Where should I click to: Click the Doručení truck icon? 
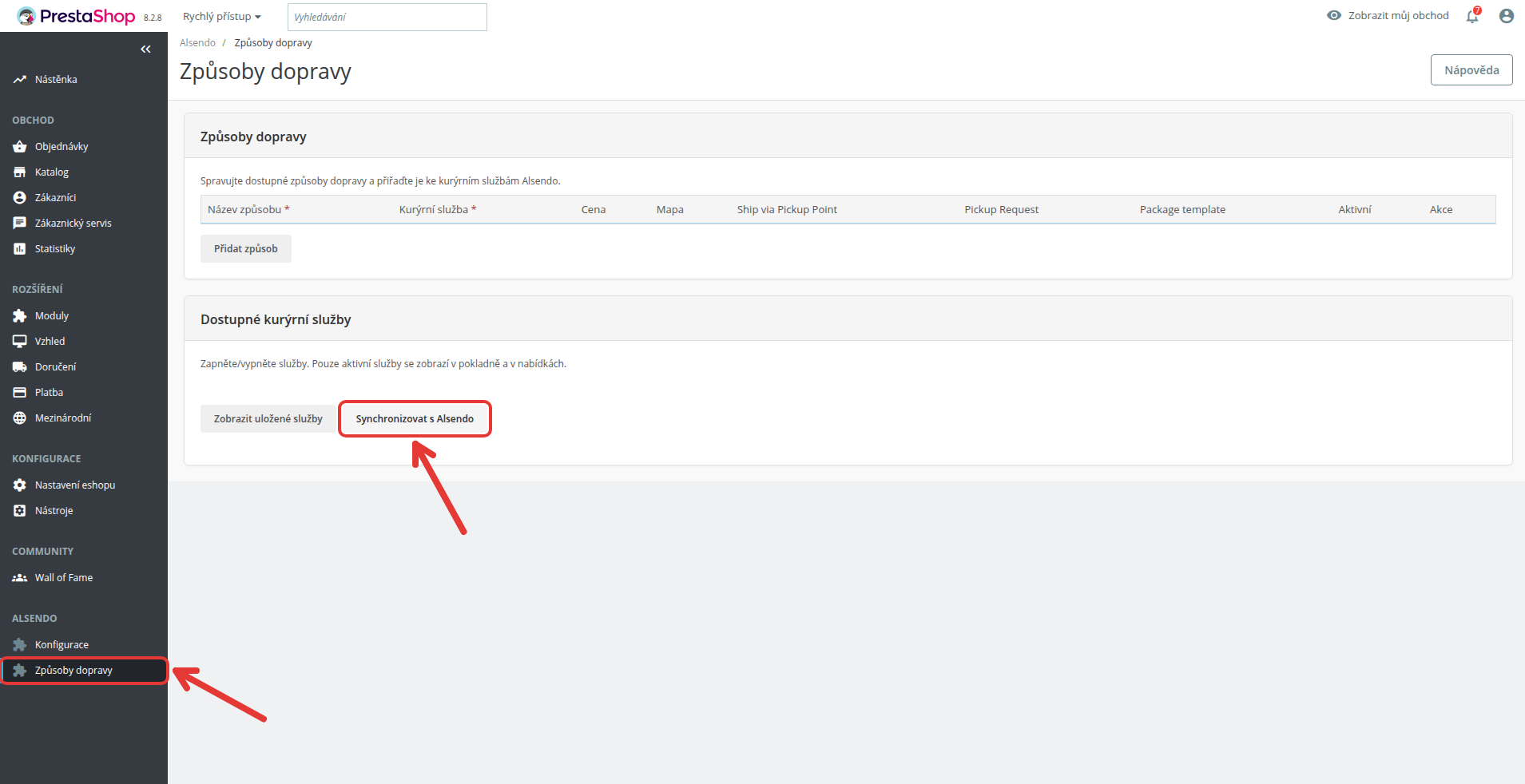click(x=20, y=367)
